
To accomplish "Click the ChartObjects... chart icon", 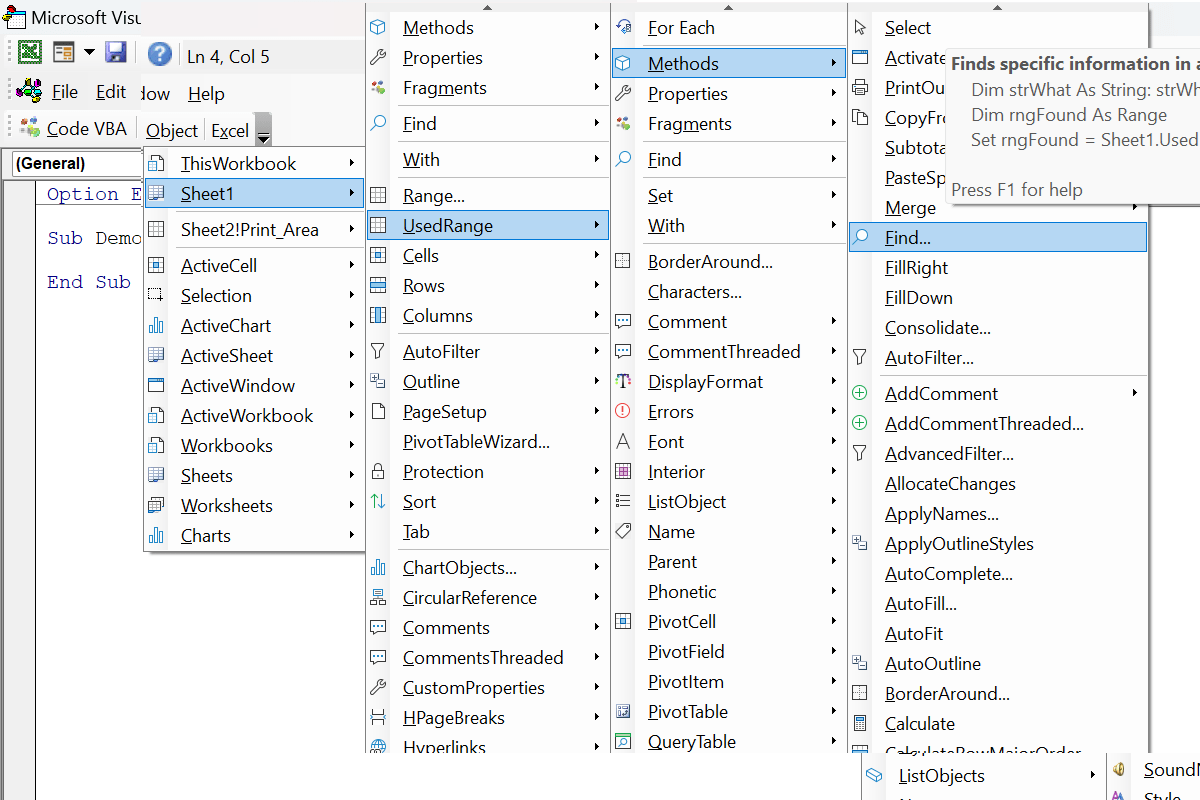I will [x=378, y=567].
